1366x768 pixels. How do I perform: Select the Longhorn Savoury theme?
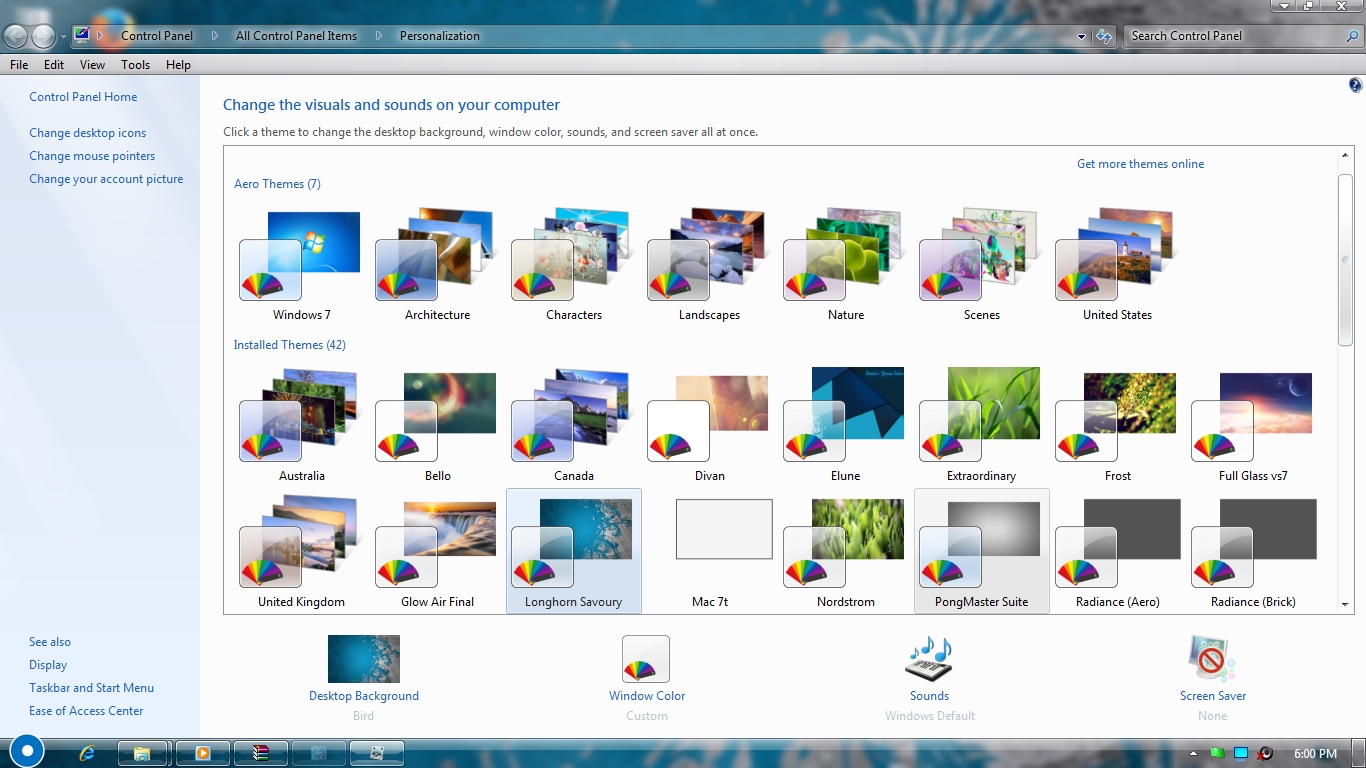(x=573, y=551)
